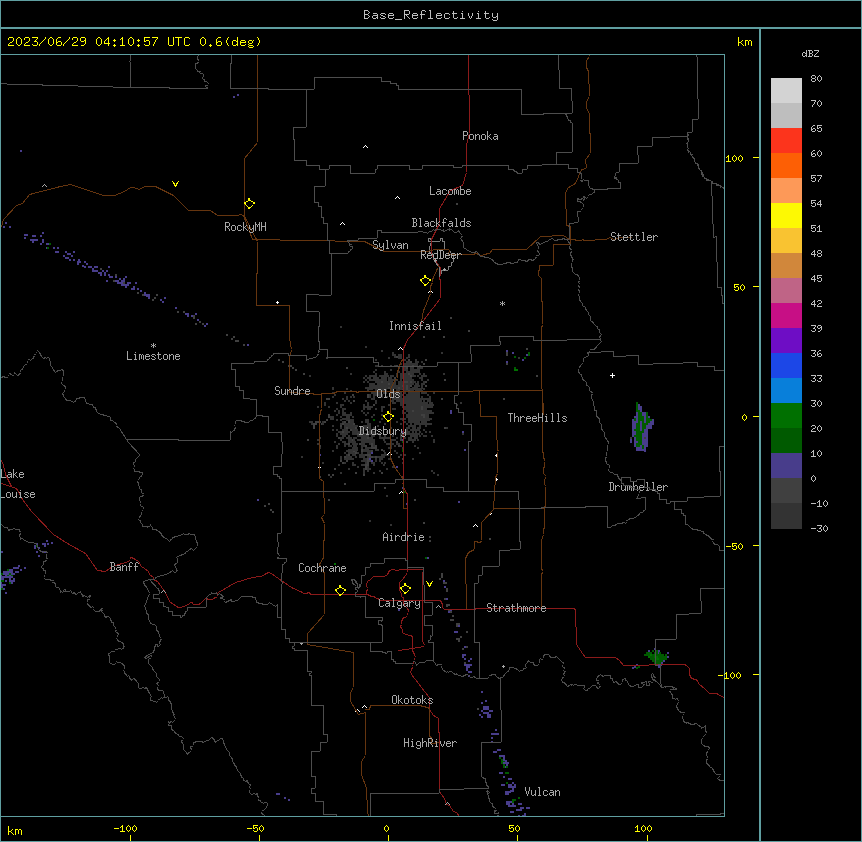This screenshot has height=842, width=862.
Task: Click the ThreeHills label
Action: (537, 418)
